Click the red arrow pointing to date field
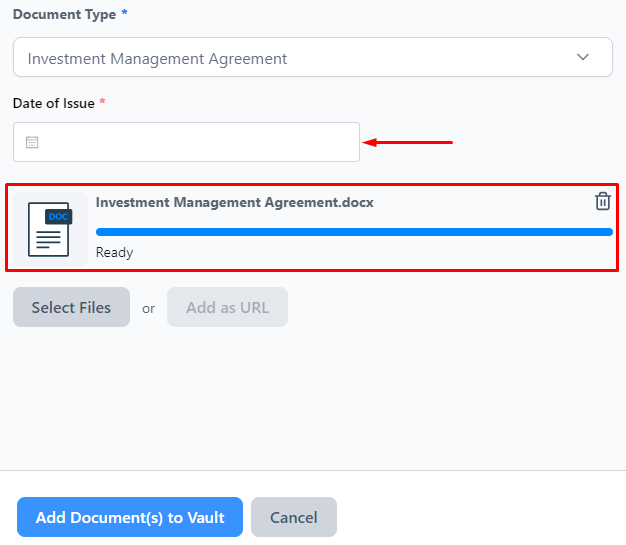Viewport: 626px width, 545px height. click(x=408, y=142)
